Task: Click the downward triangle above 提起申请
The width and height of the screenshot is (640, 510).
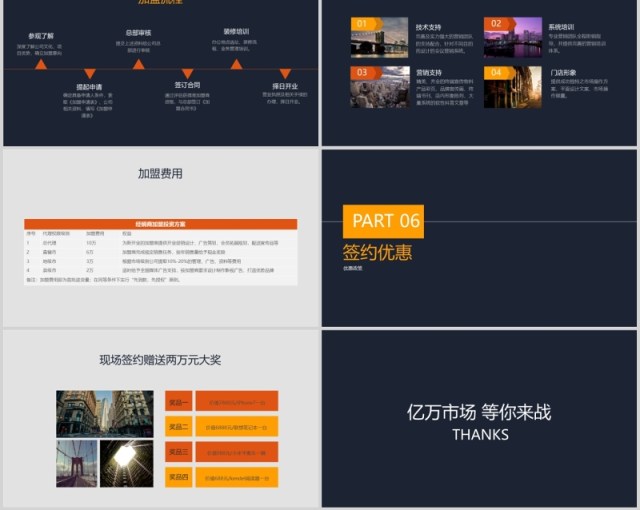Action: tap(90, 74)
